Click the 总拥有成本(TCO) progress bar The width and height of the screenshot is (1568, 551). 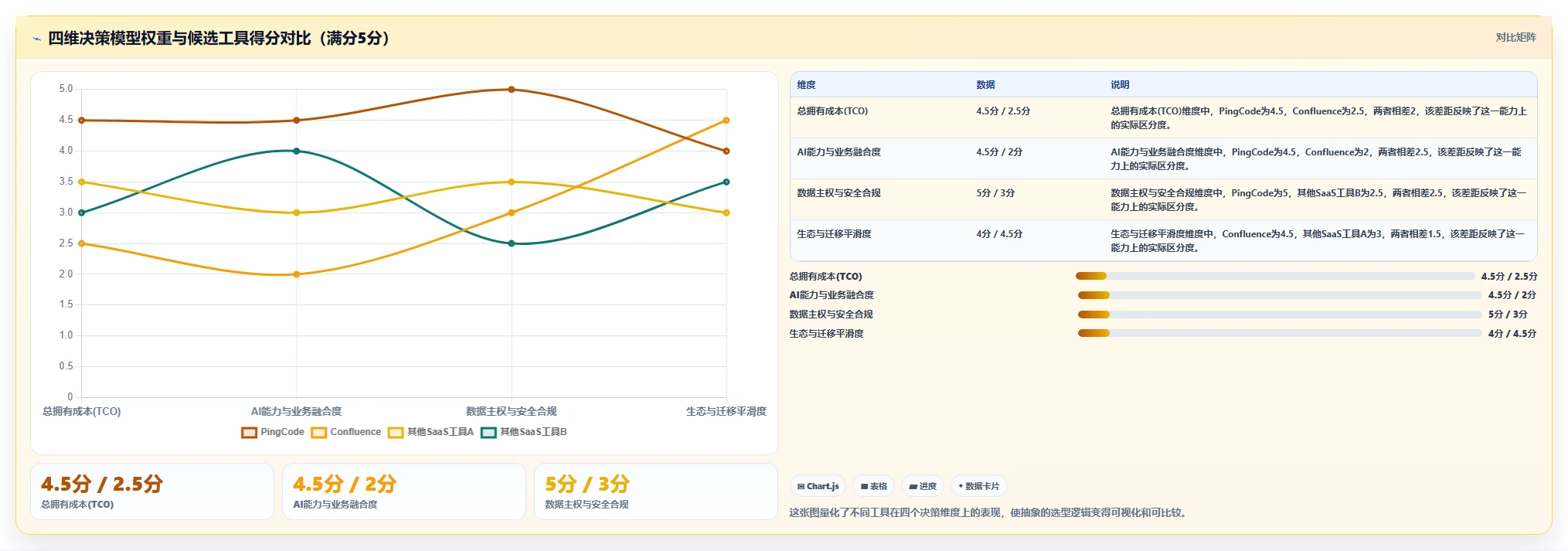tap(1275, 276)
